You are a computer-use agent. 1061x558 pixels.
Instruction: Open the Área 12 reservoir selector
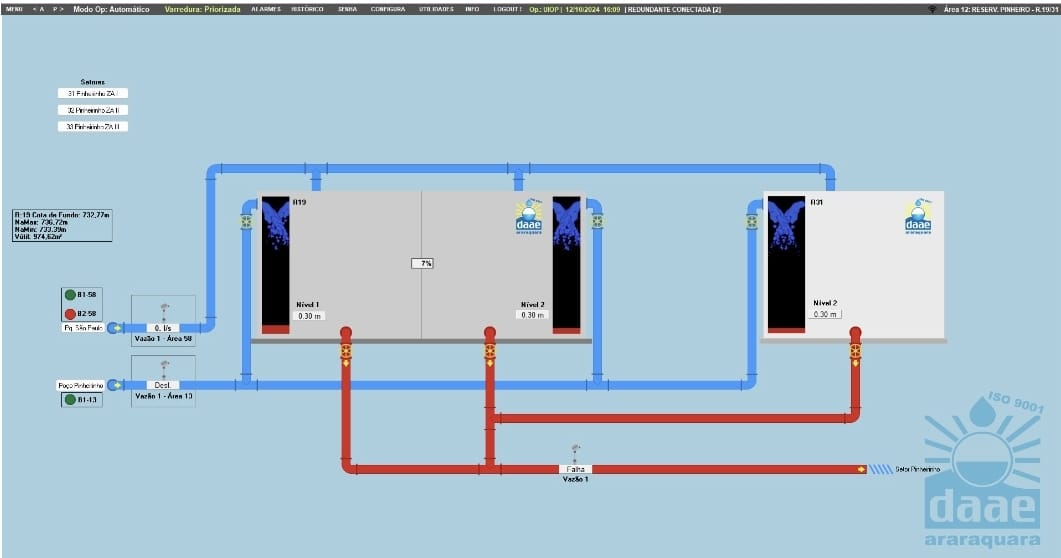[x=998, y=8]
